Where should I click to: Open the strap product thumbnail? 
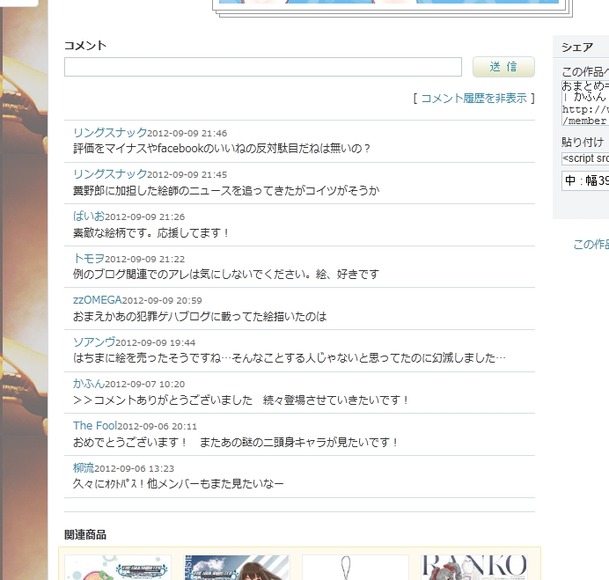[355, 567]
